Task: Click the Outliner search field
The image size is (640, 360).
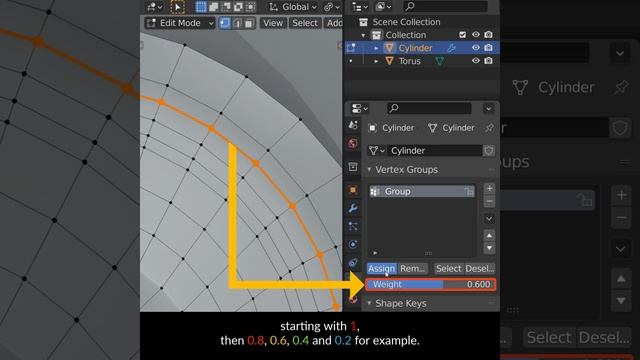Action: pyautogui.click(x=445, y=7)
